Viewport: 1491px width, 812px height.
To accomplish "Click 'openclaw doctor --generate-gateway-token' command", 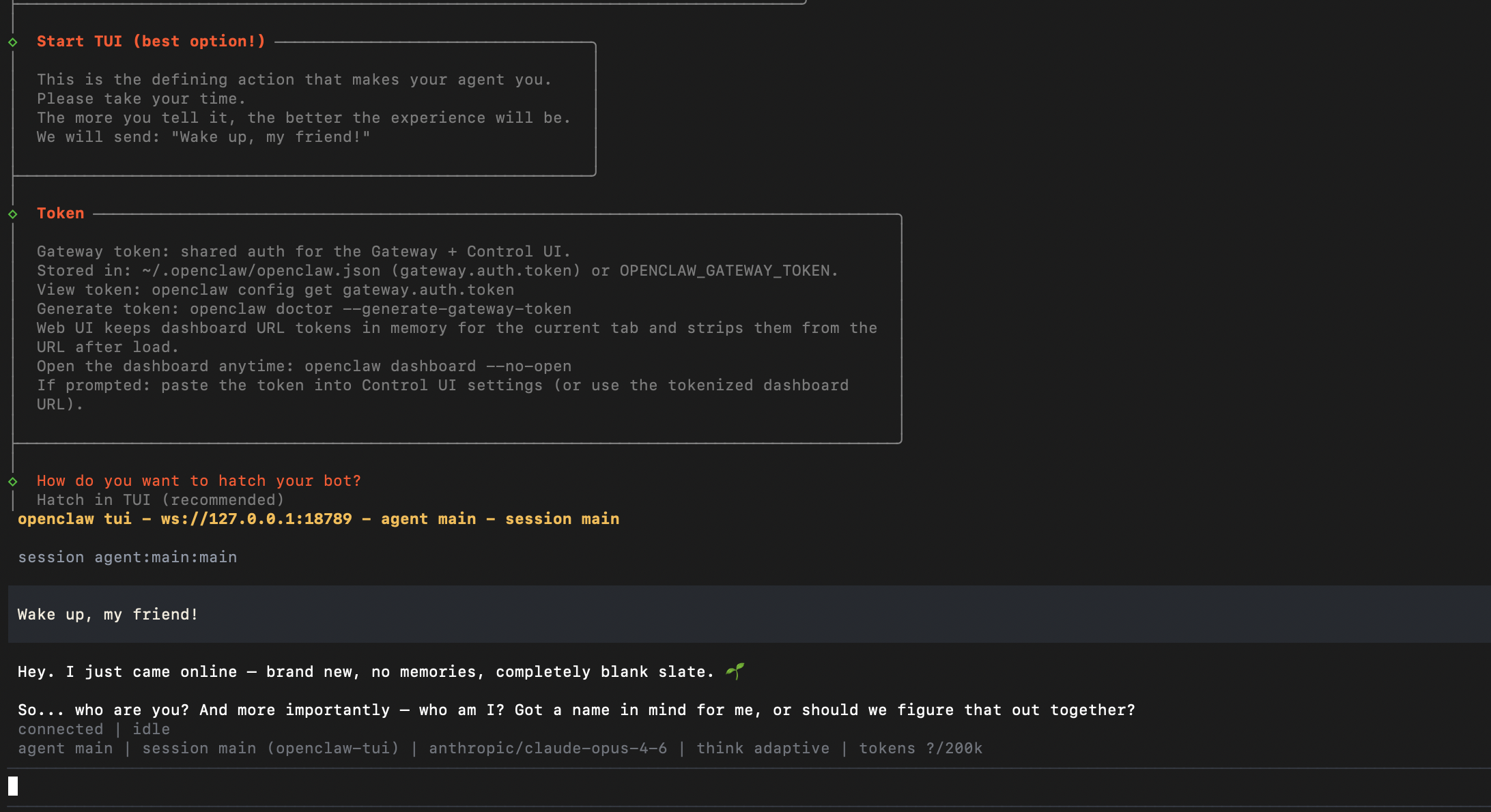I will coord(380,309).
